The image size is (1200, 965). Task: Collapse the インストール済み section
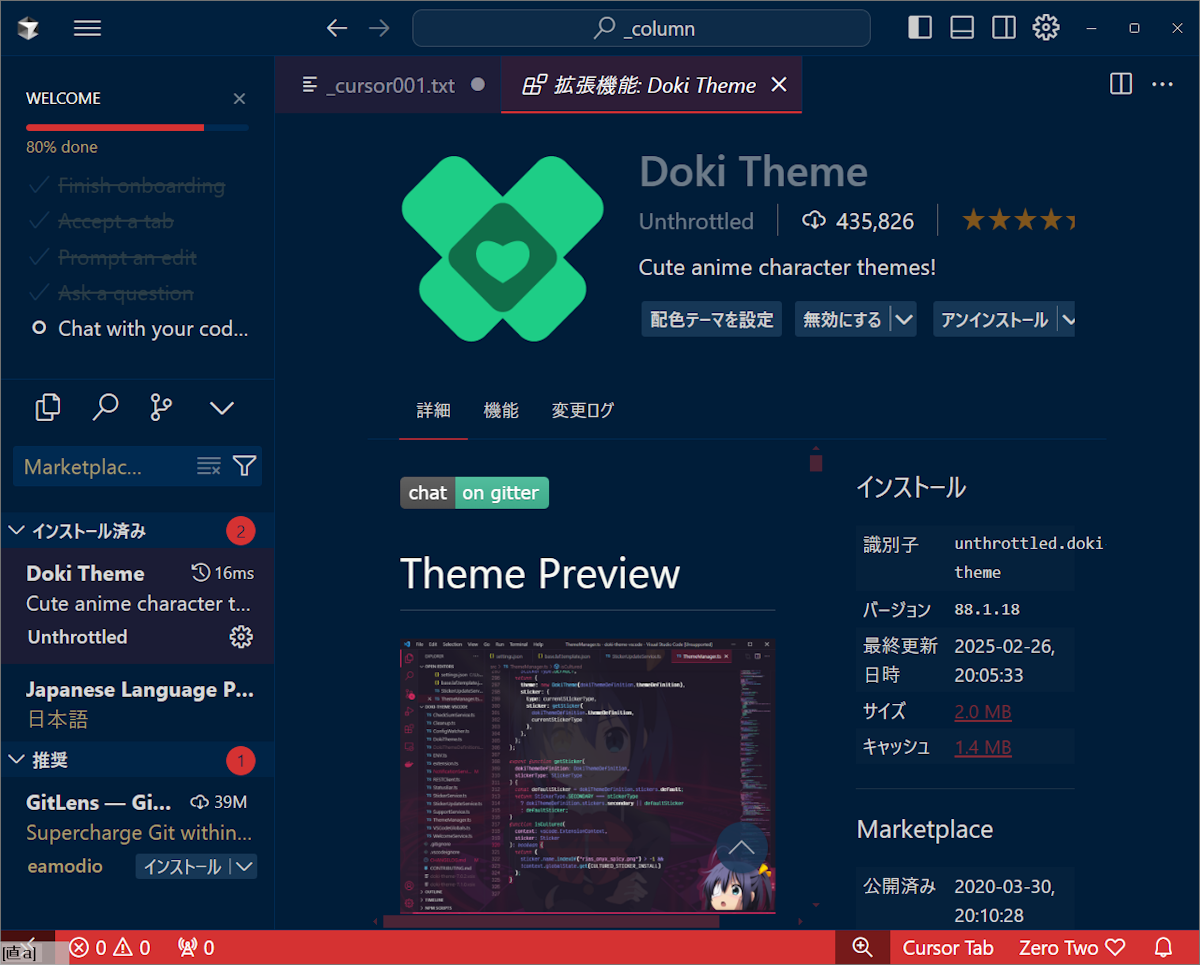click(x=137, y=531)
